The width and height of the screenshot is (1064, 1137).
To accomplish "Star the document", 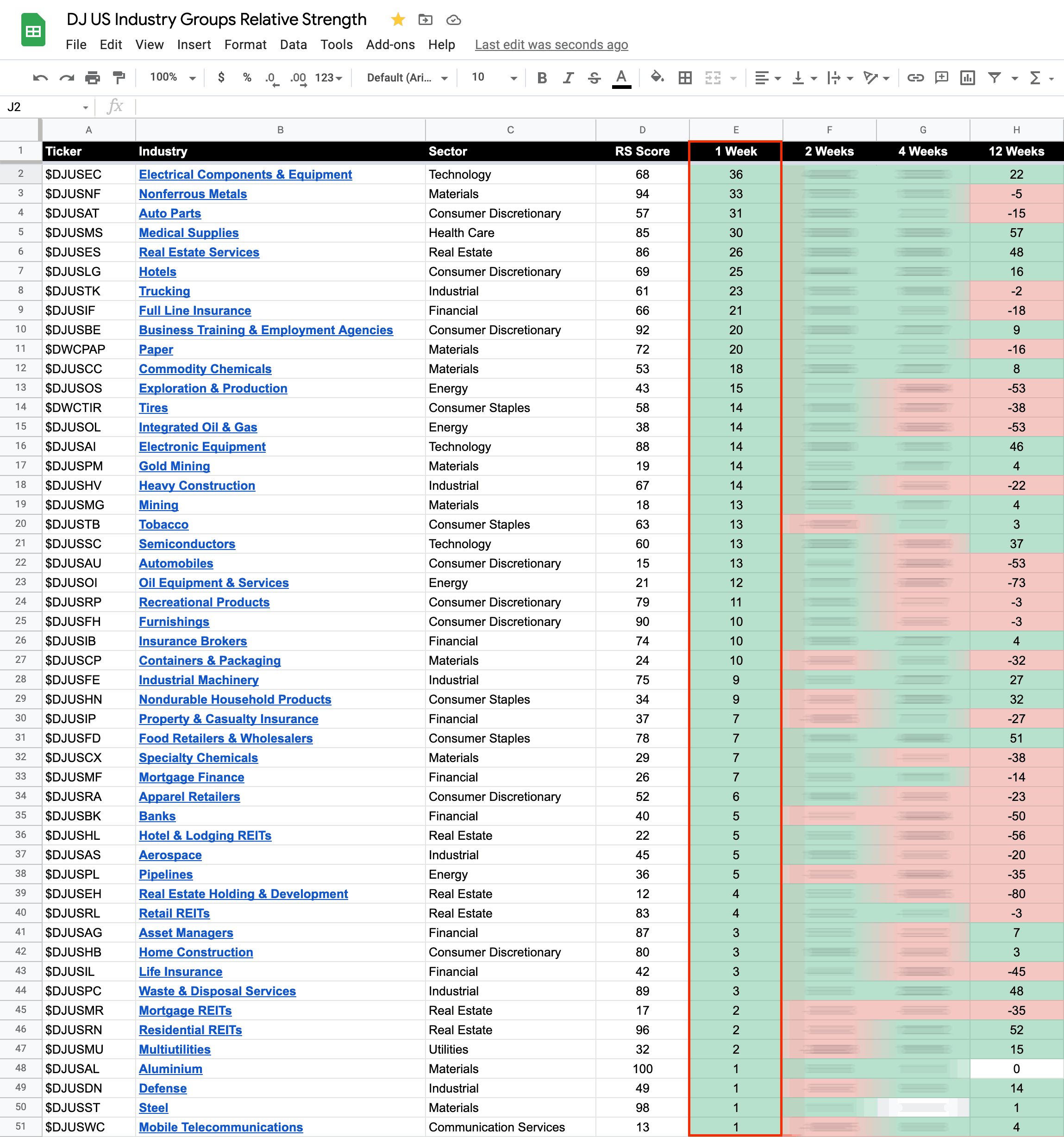I will [398, 20].
